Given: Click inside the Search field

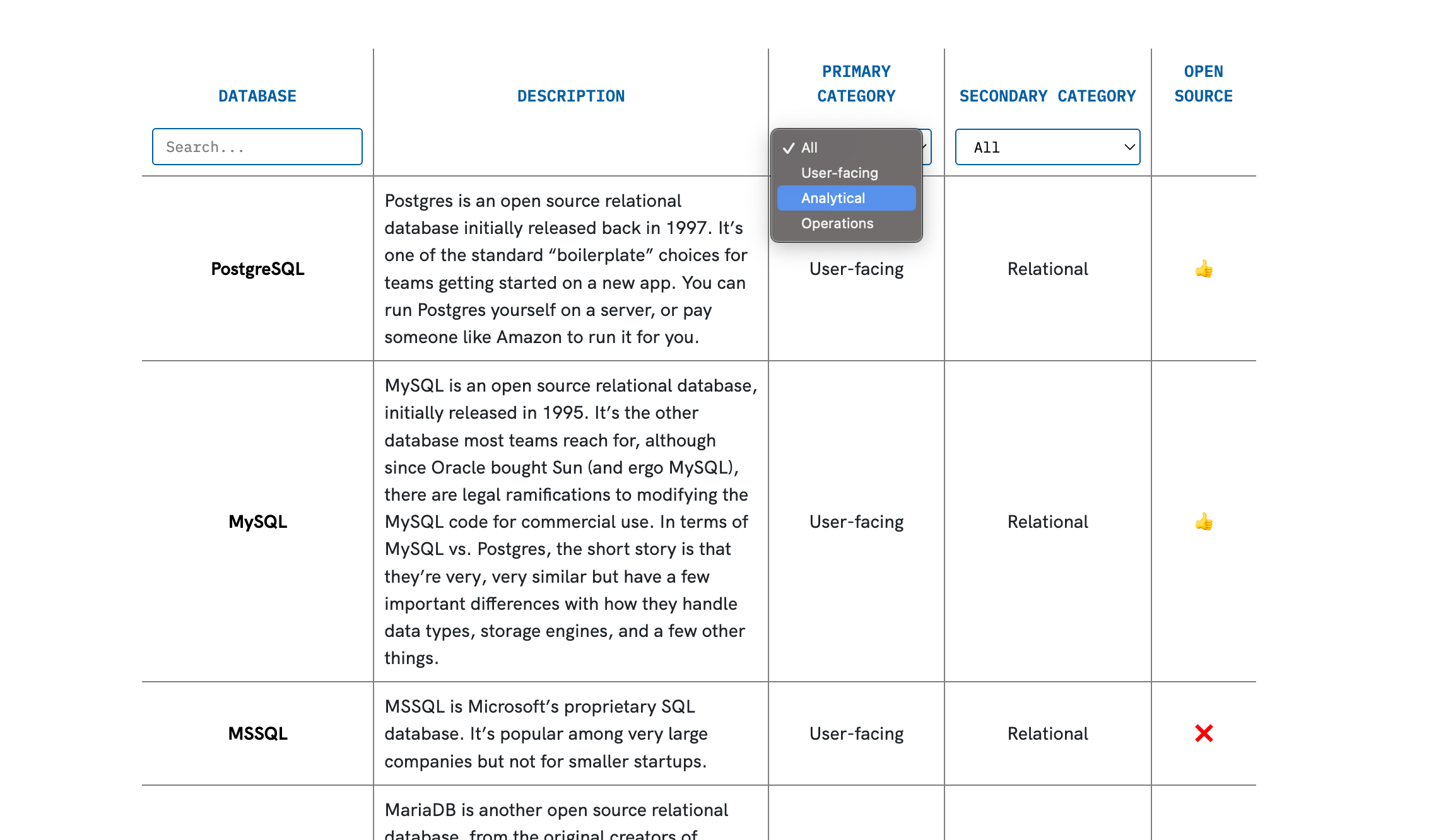Looking at the screenshot, I should click(257, 146).
